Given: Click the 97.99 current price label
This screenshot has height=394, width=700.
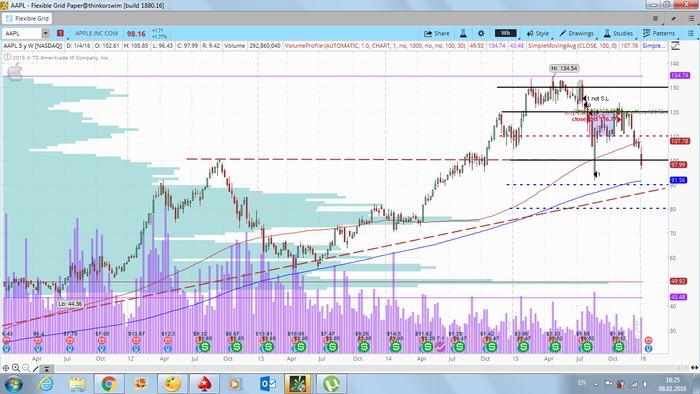Looking at the screenshot, I should coord(678,165).
